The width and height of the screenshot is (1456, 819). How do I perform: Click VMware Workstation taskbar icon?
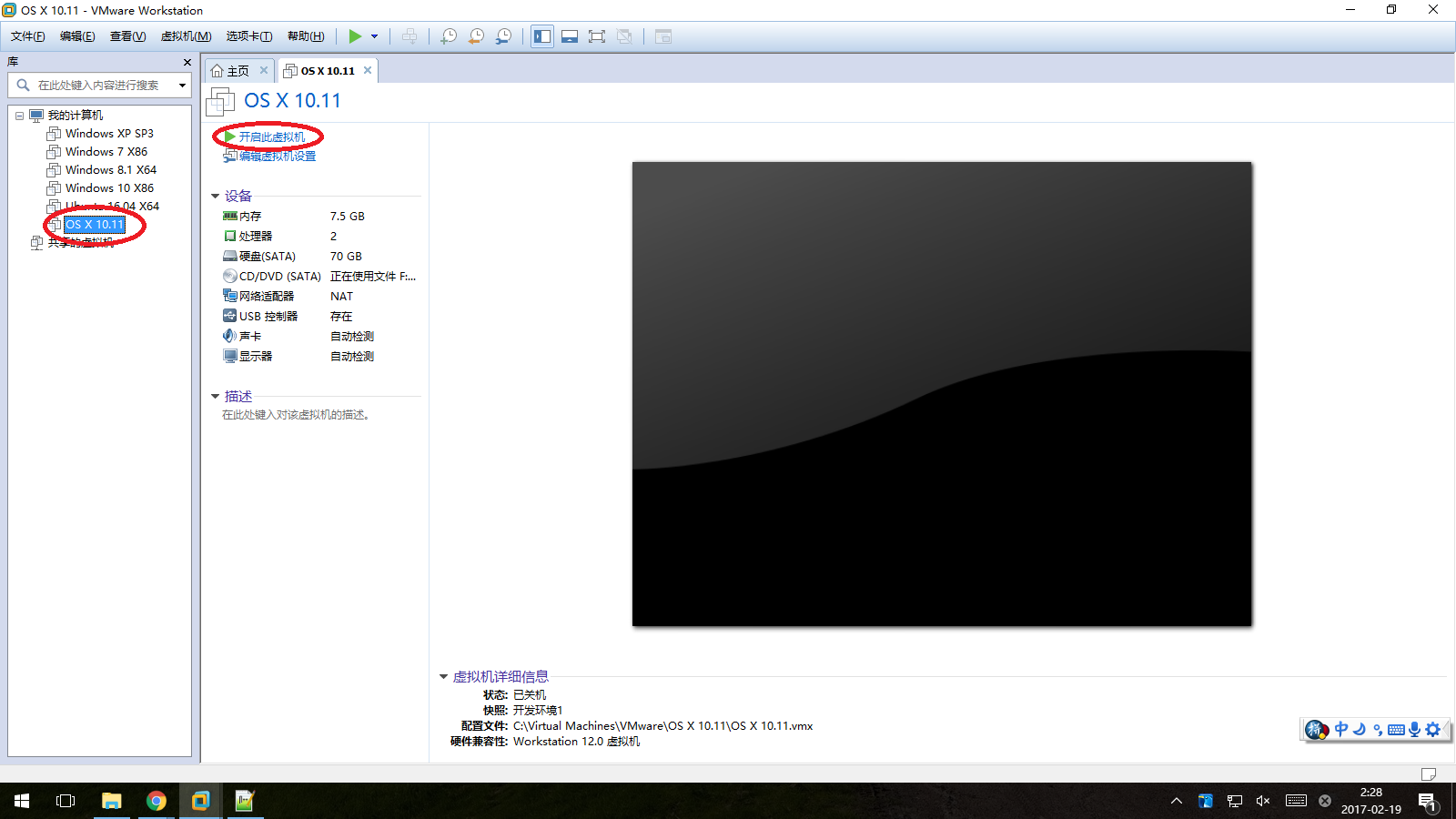coord(200,801)
